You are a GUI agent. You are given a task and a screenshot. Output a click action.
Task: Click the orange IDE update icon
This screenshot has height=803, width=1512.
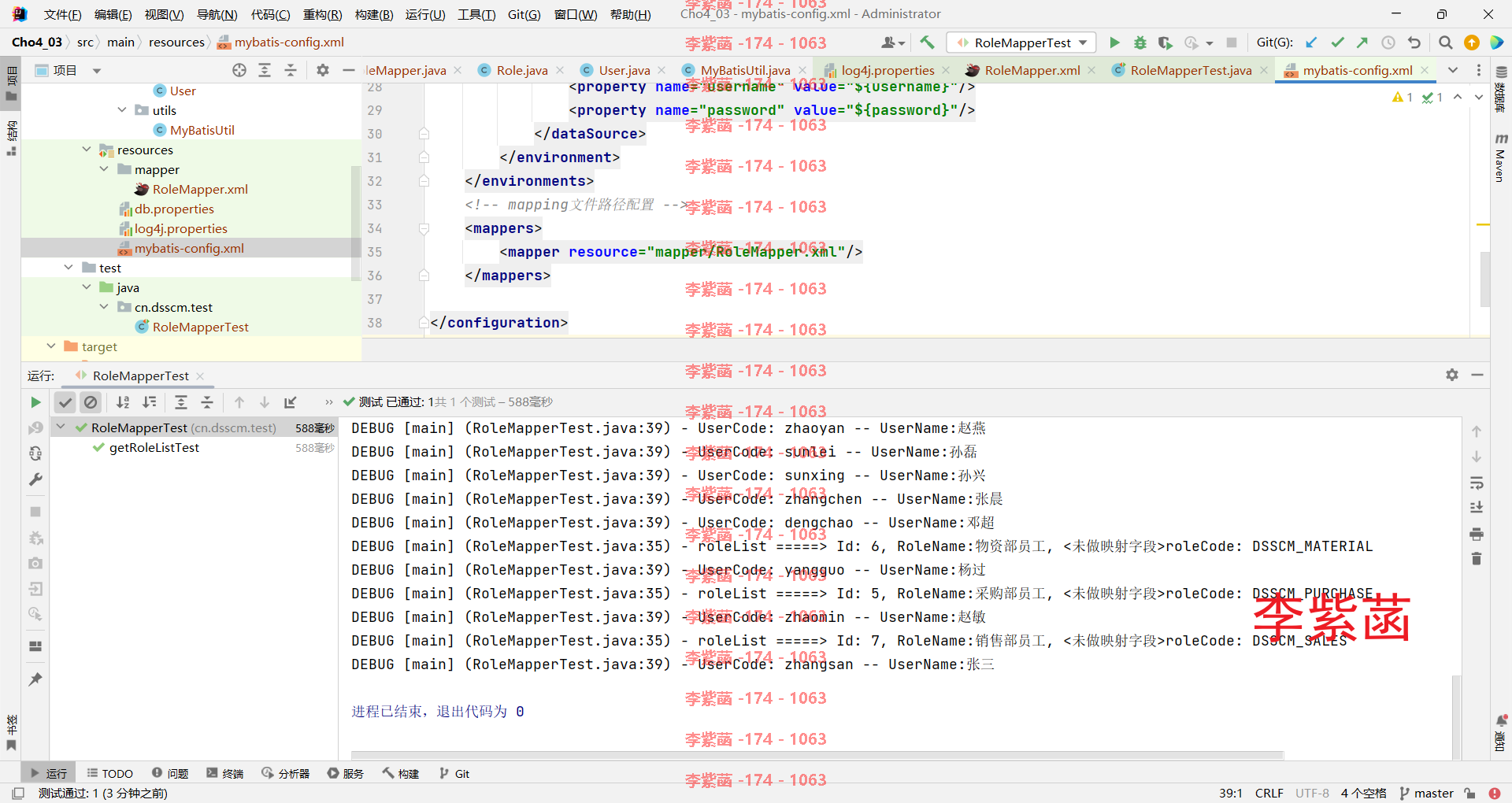[x=1471, y=43]
